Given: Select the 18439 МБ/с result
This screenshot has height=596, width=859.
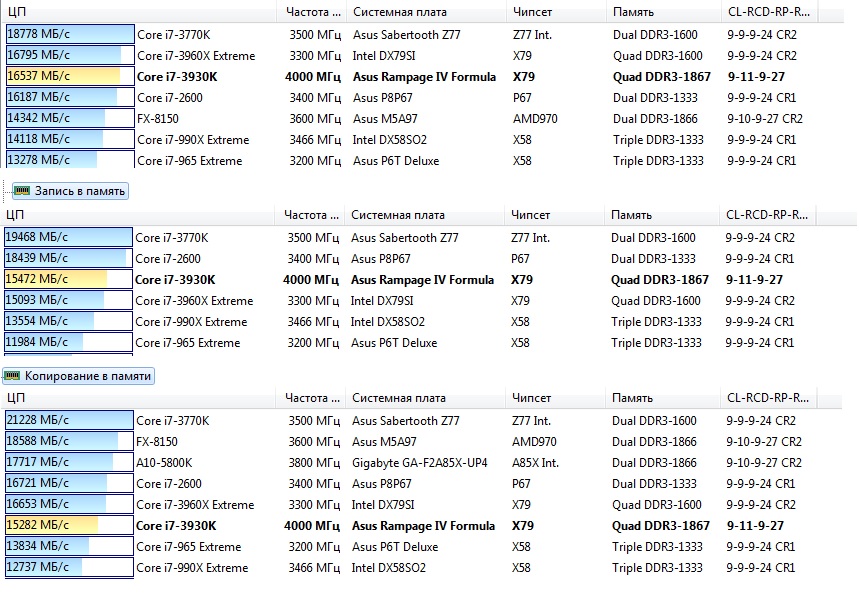Looking at the screenshot, I should [x=68, y=258].
